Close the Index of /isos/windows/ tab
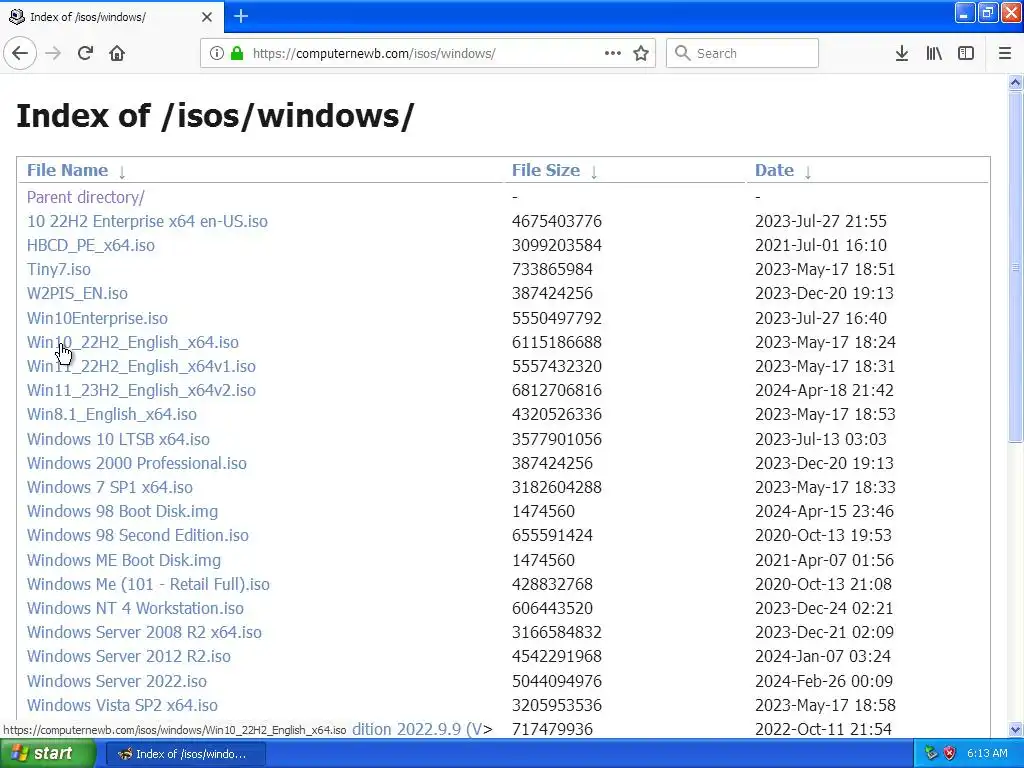The width and height of the screenshot is (1024, 768). tap(207, 17)
